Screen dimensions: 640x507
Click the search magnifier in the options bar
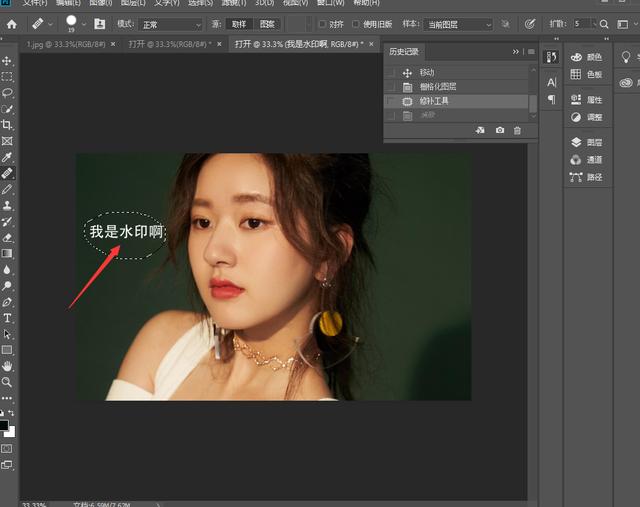[x=604, y=24]
